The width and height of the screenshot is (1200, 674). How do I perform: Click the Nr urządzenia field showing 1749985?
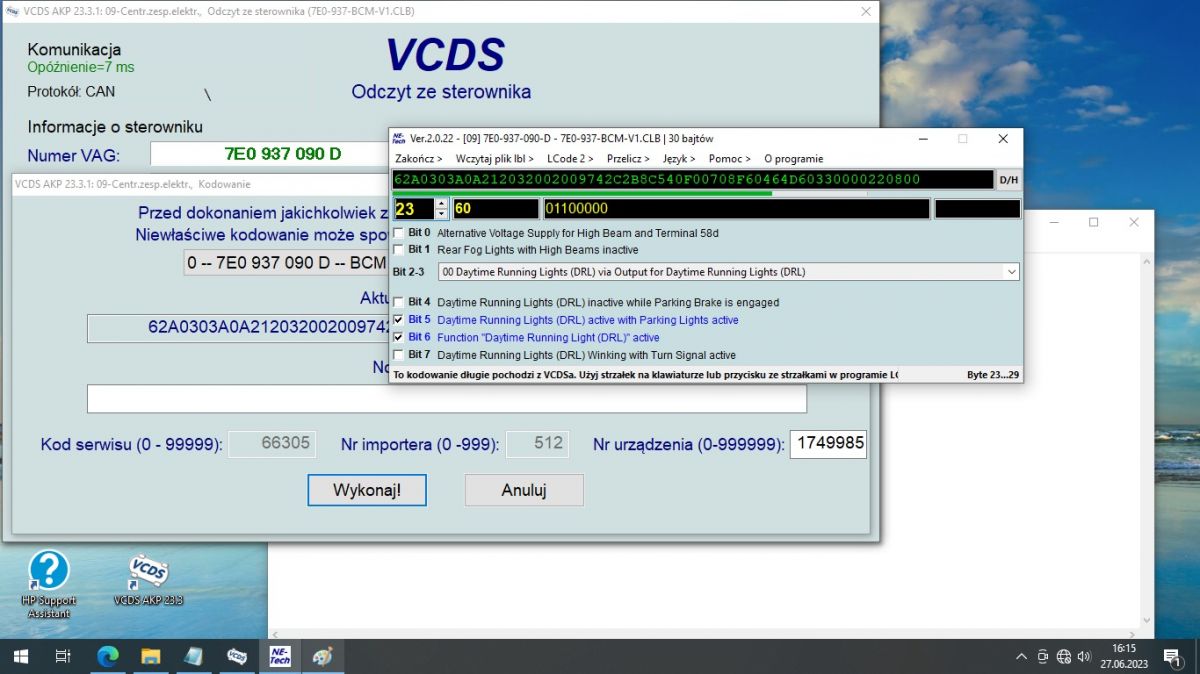828,444
